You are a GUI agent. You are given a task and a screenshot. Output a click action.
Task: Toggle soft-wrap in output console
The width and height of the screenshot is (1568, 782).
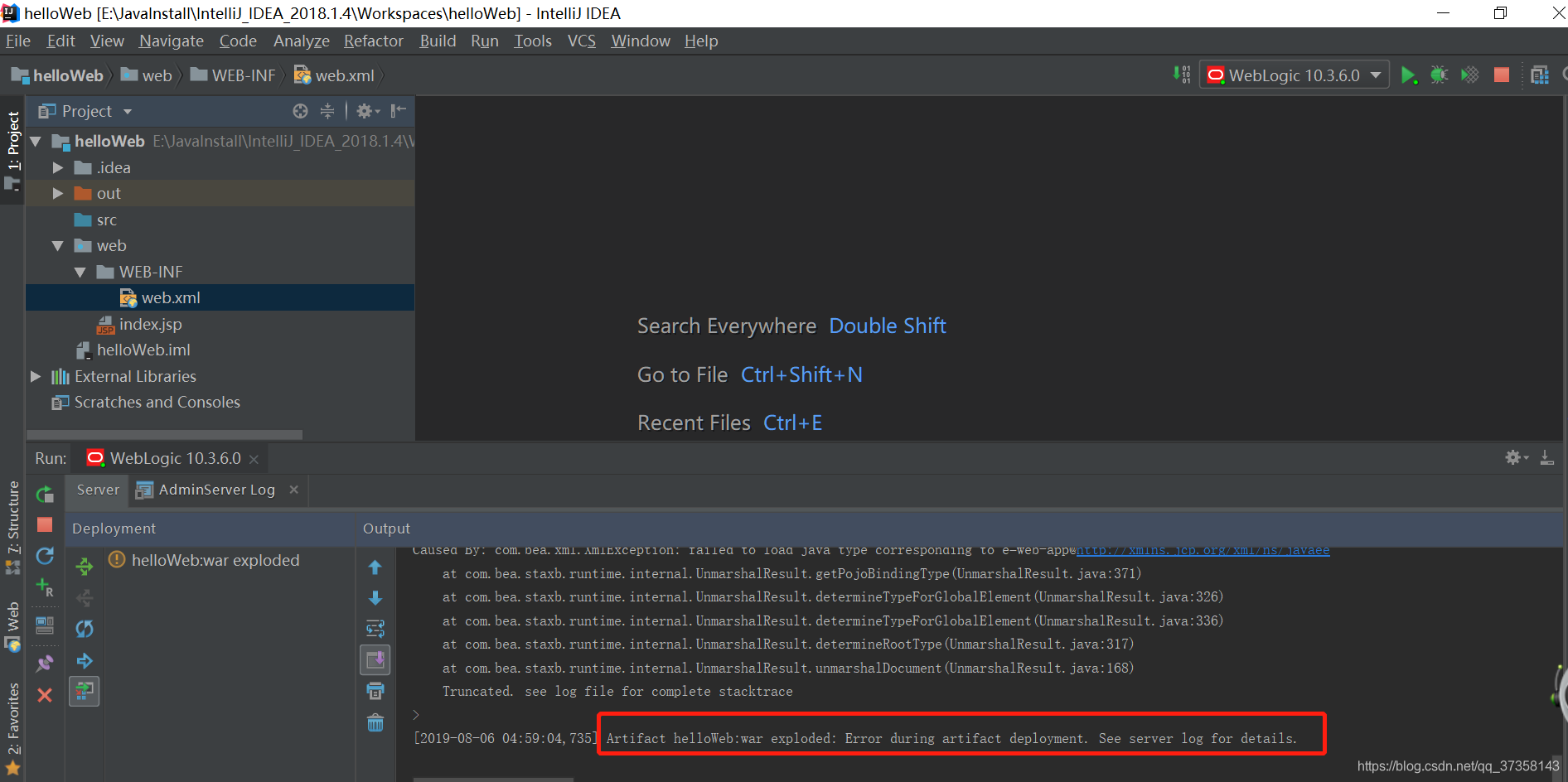pos(375,629)
